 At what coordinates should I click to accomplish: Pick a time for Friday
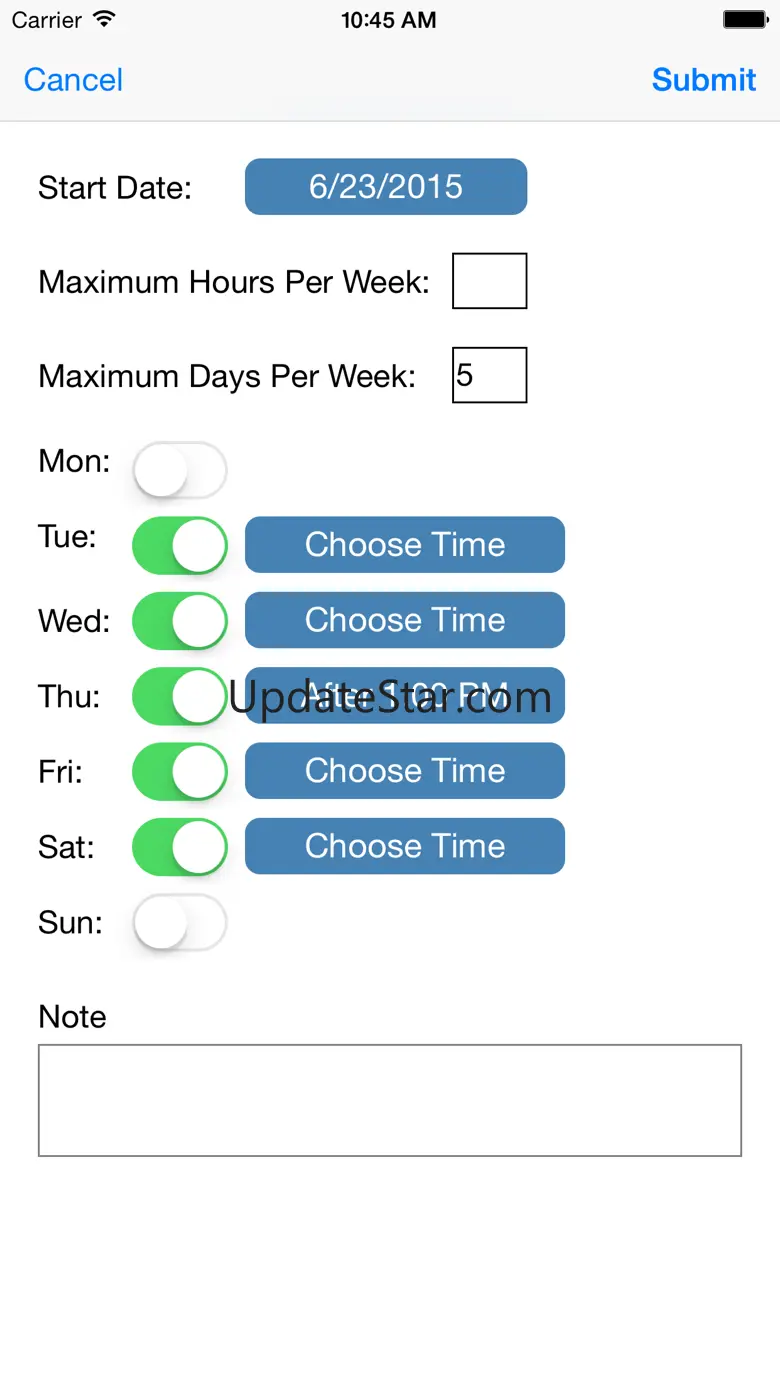[404, 771]
